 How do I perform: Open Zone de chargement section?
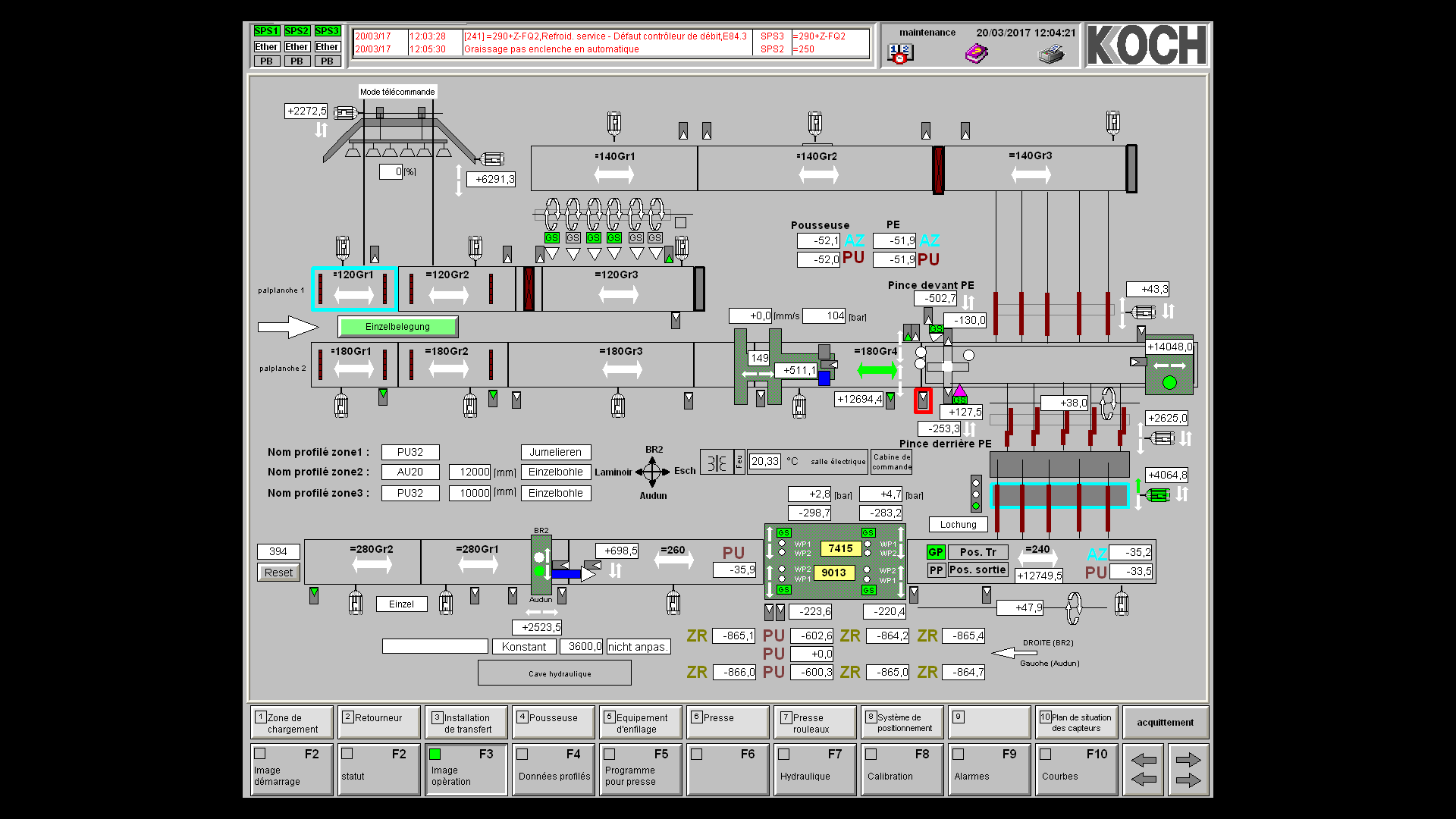click(292, 722)
